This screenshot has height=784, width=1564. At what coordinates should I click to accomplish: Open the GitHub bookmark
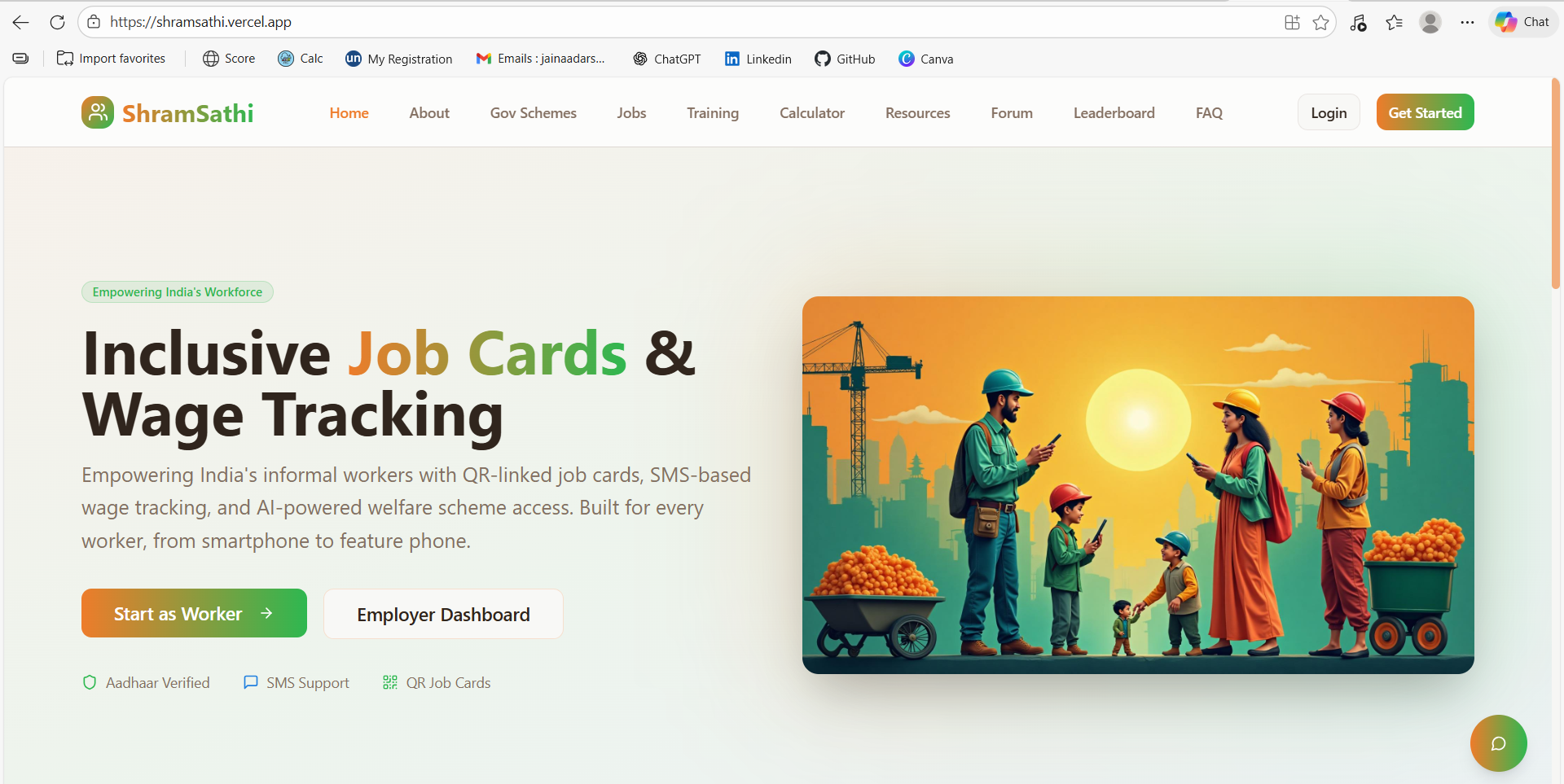[x=845, y=59]
